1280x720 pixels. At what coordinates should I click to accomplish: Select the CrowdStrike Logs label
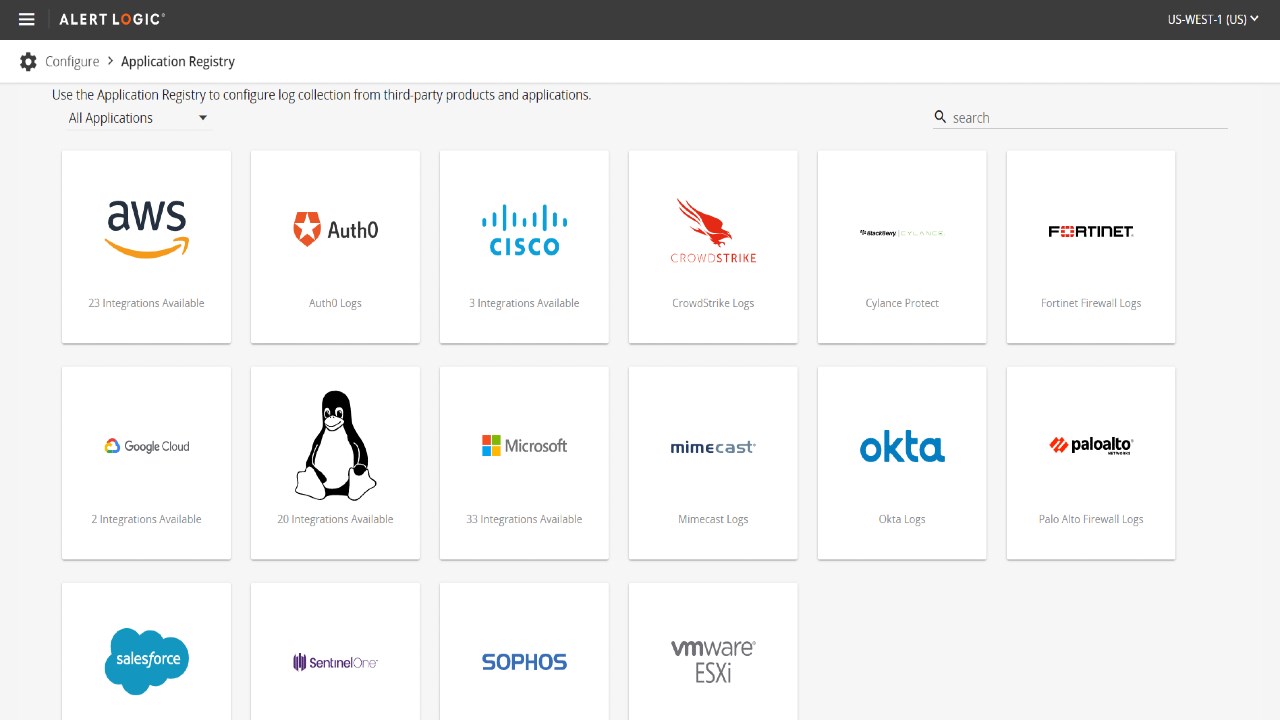713,303
